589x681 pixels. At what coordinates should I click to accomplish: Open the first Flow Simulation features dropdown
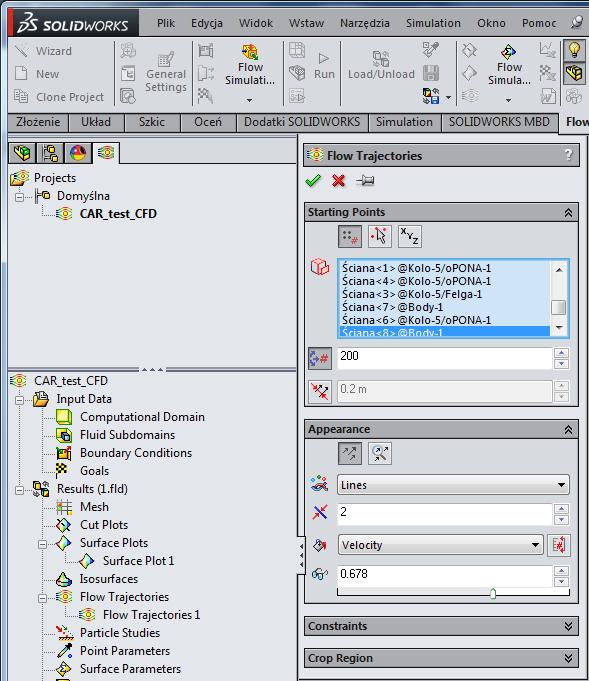coord(250,100)
